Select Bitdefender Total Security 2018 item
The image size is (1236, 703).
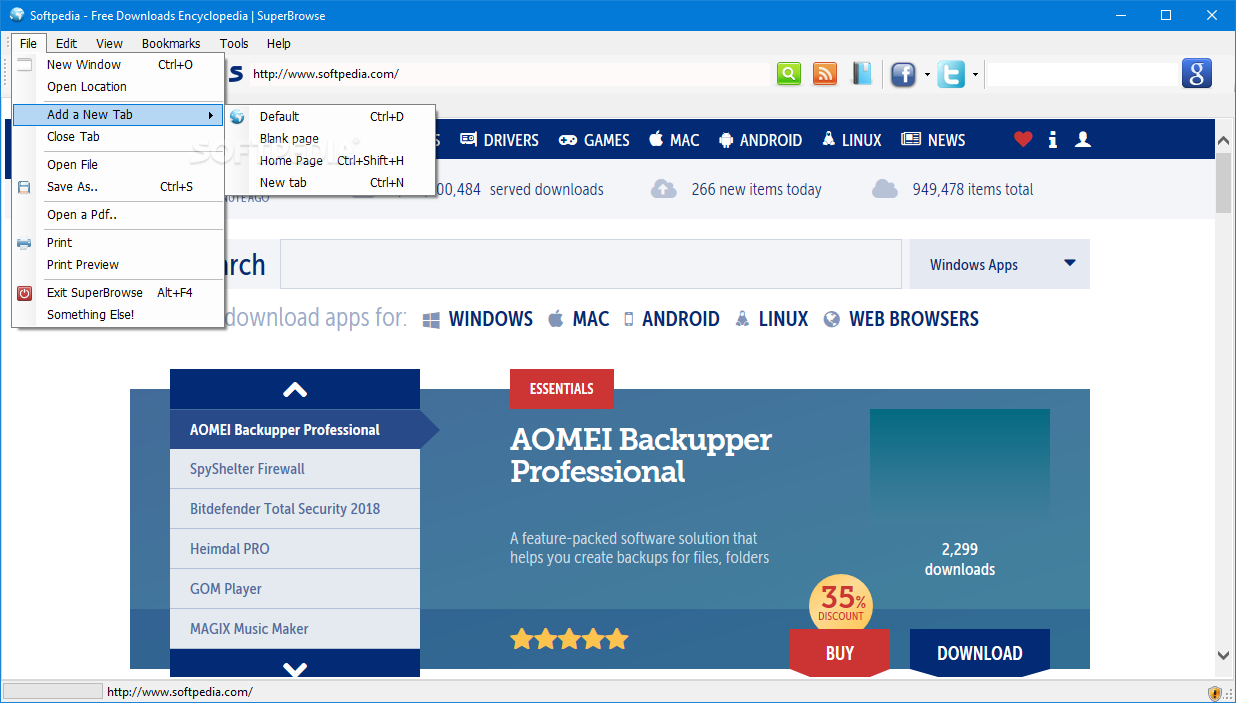point(295,509)
